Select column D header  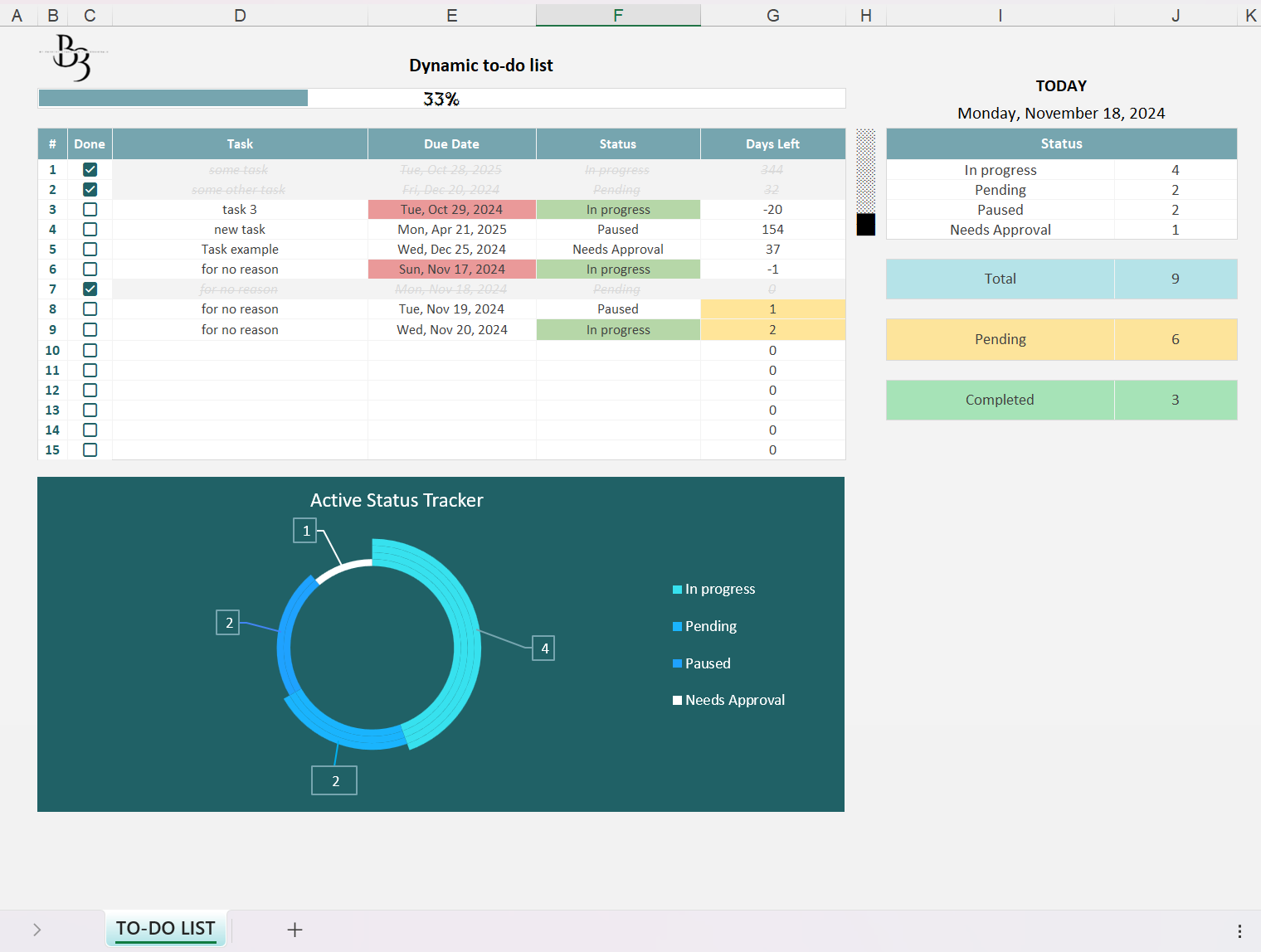point(240,15)
